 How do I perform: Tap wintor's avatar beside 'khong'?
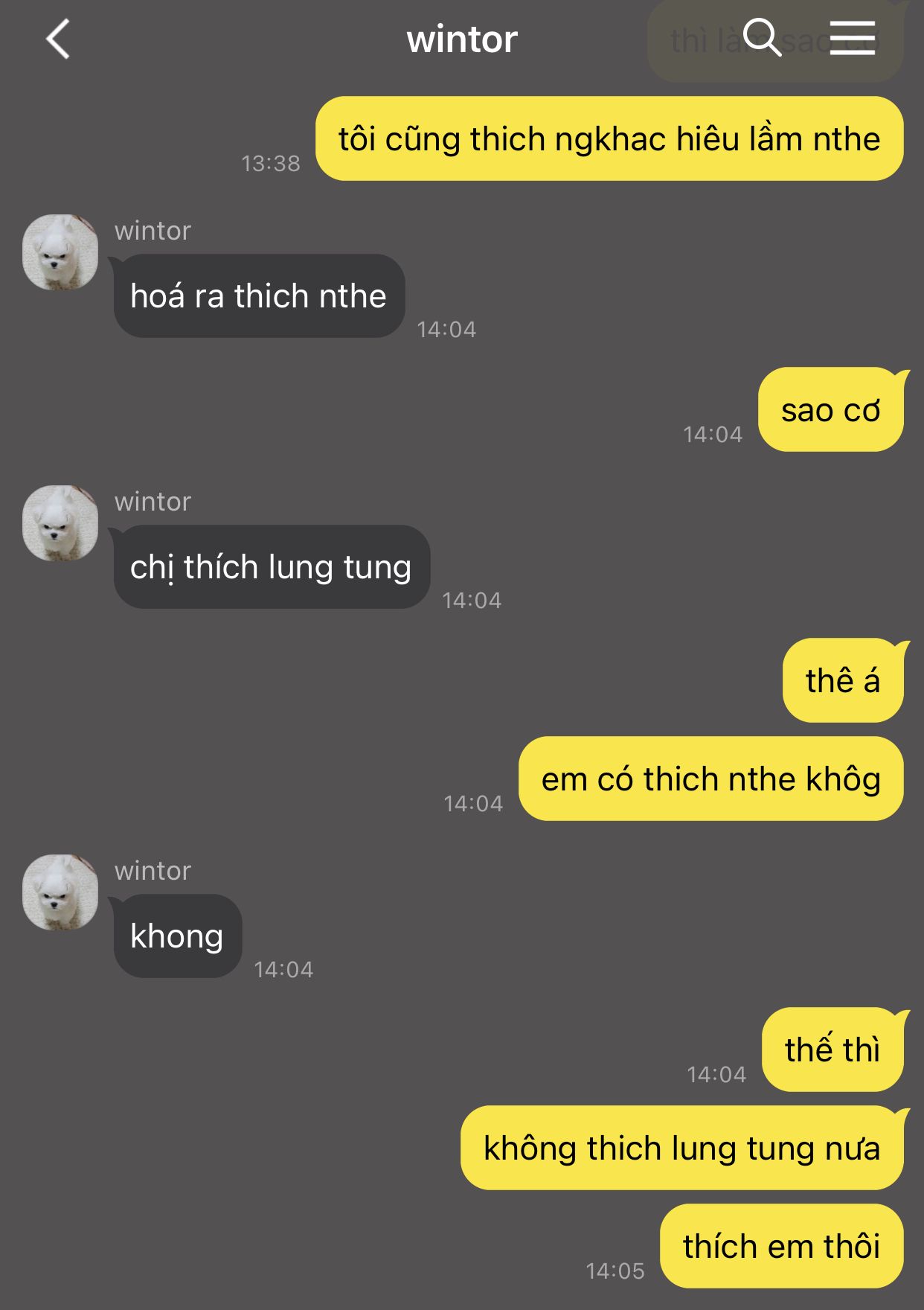(60, 892)
